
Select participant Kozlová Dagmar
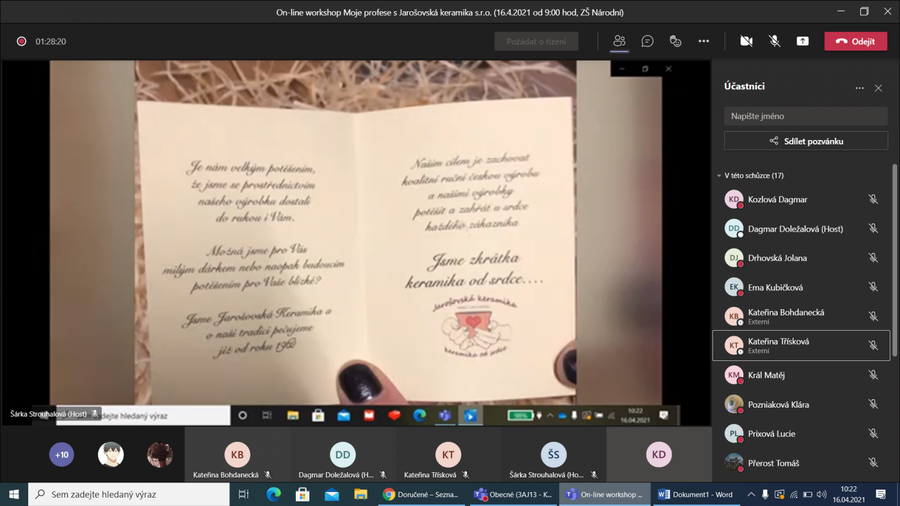coord(801,199)
